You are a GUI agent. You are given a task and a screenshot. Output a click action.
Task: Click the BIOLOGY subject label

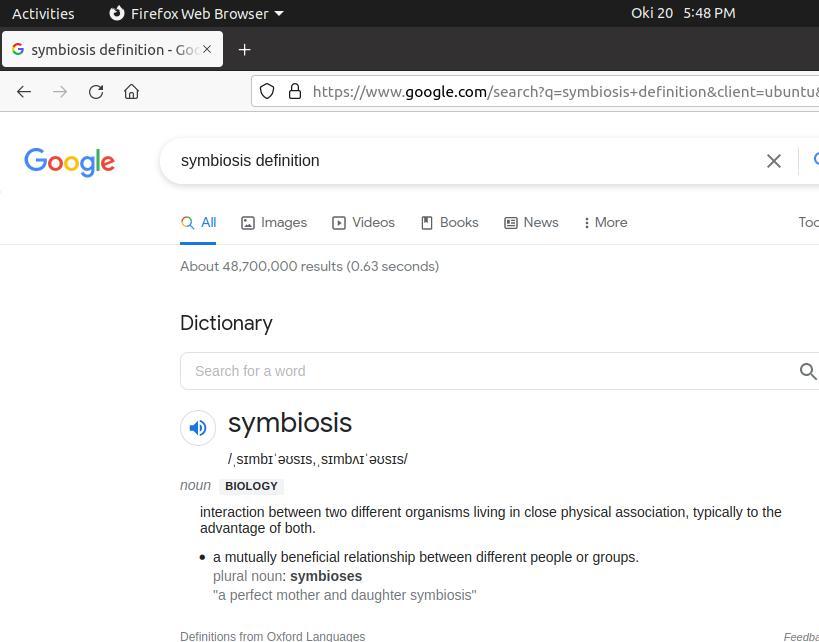(251, 486)
